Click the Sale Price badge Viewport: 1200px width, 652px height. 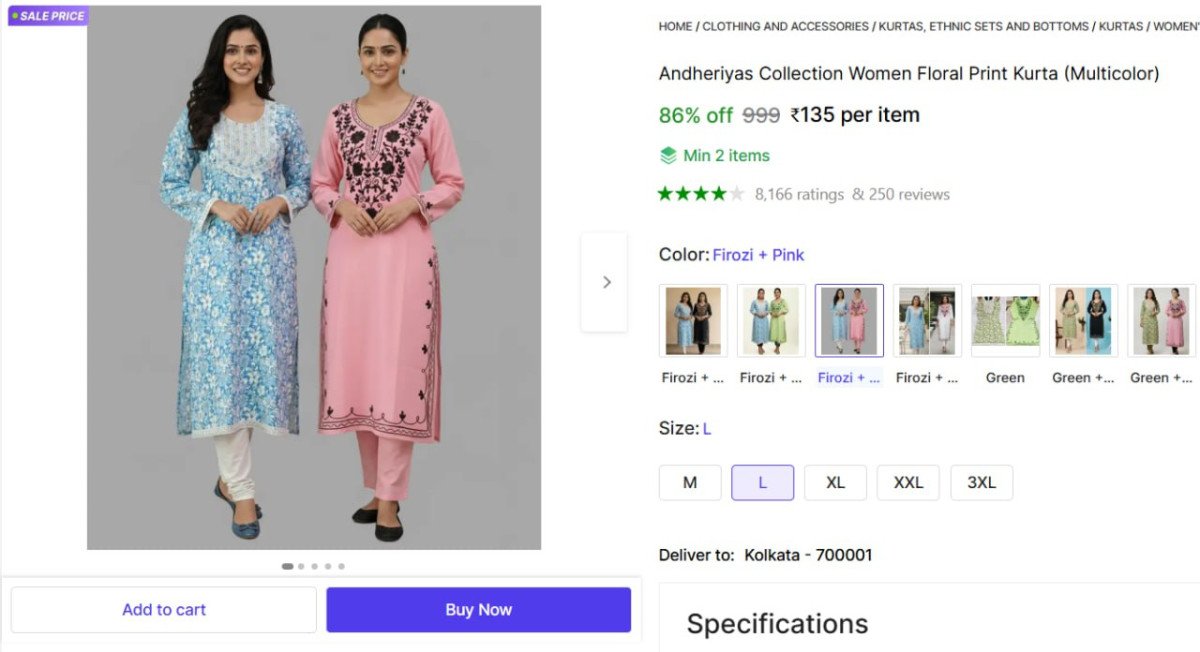click(x=48, y=16)
